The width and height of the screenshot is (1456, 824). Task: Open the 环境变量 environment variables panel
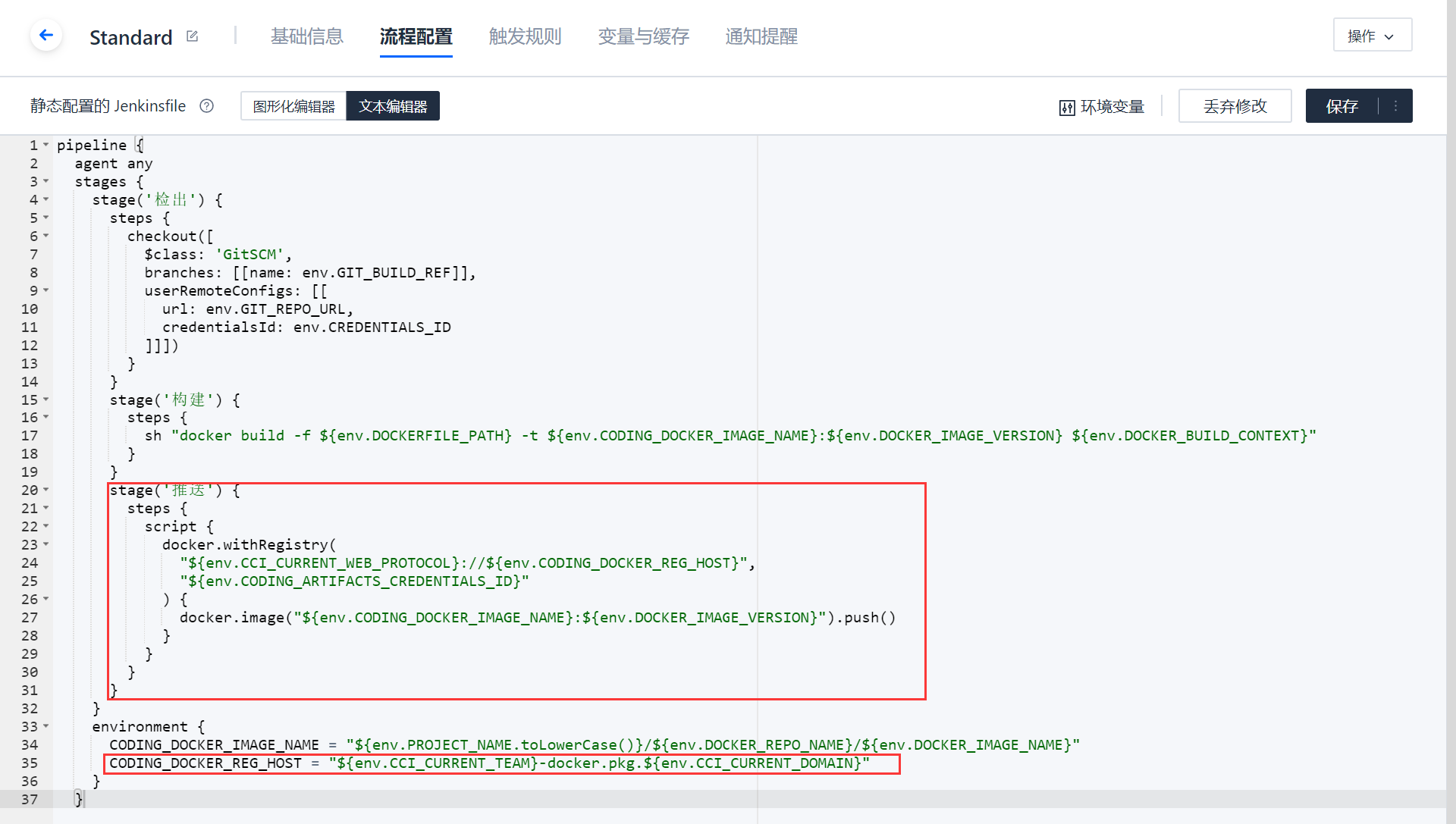(1102, 107)
